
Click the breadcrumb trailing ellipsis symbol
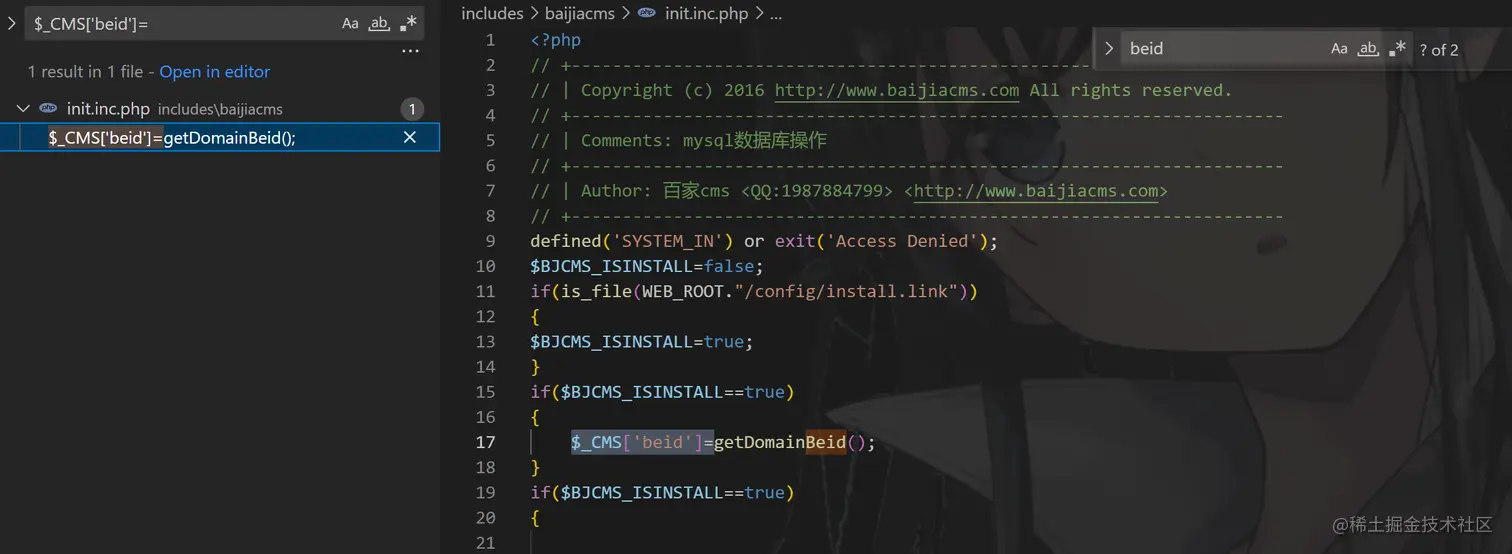(x=776, y=14)
